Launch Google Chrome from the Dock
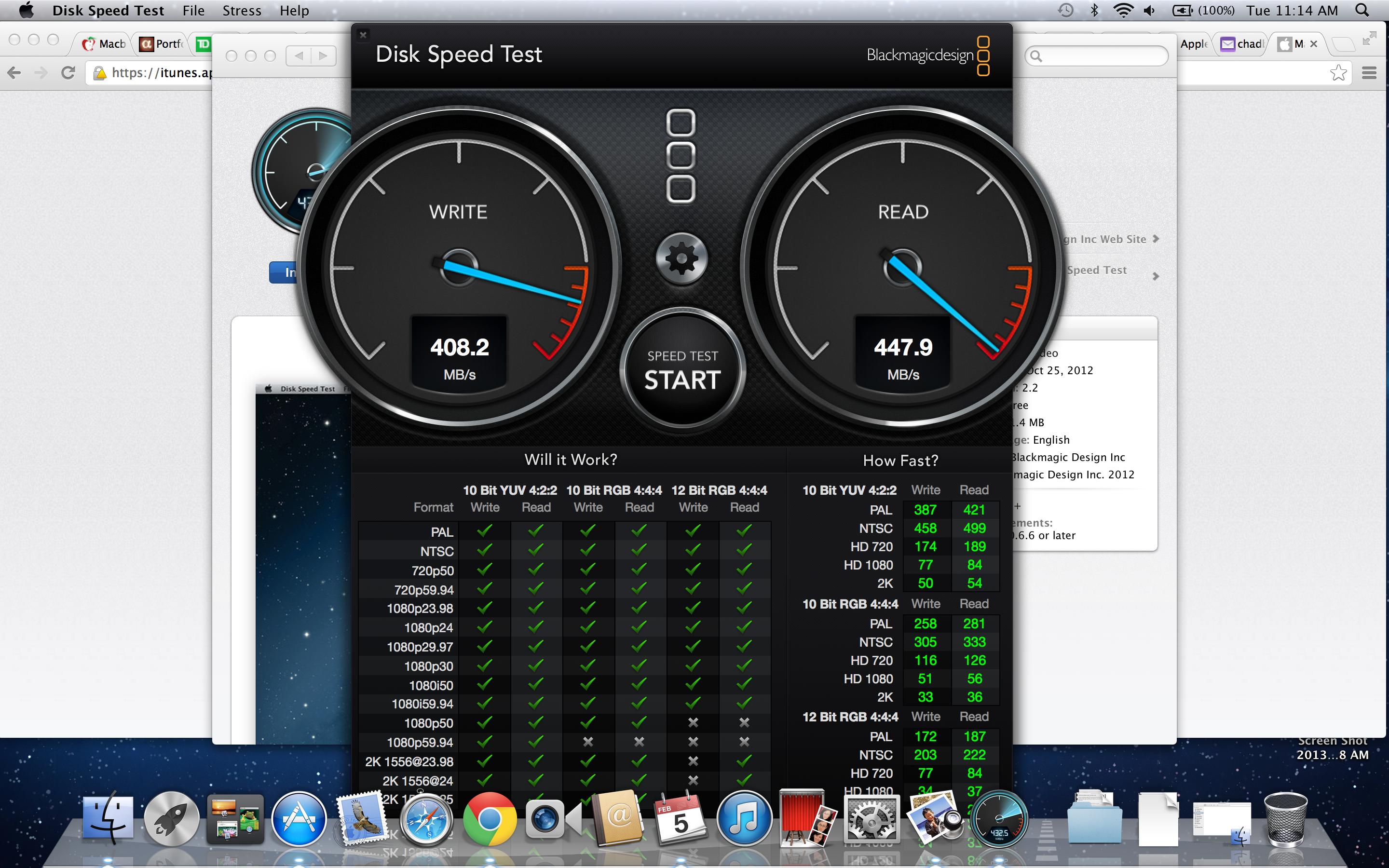Viewport: 1389px width, 868px height. pyautogui.click(x=489, y=819)
